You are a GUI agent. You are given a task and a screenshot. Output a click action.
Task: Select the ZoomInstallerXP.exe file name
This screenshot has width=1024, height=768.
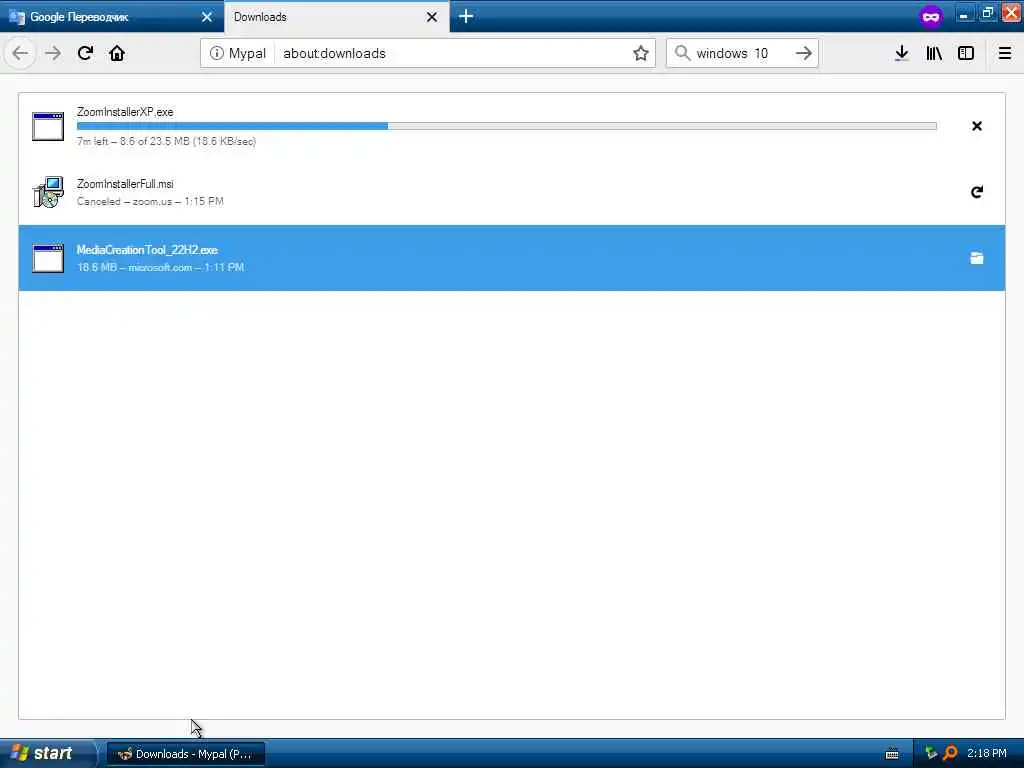coord(125,112)
